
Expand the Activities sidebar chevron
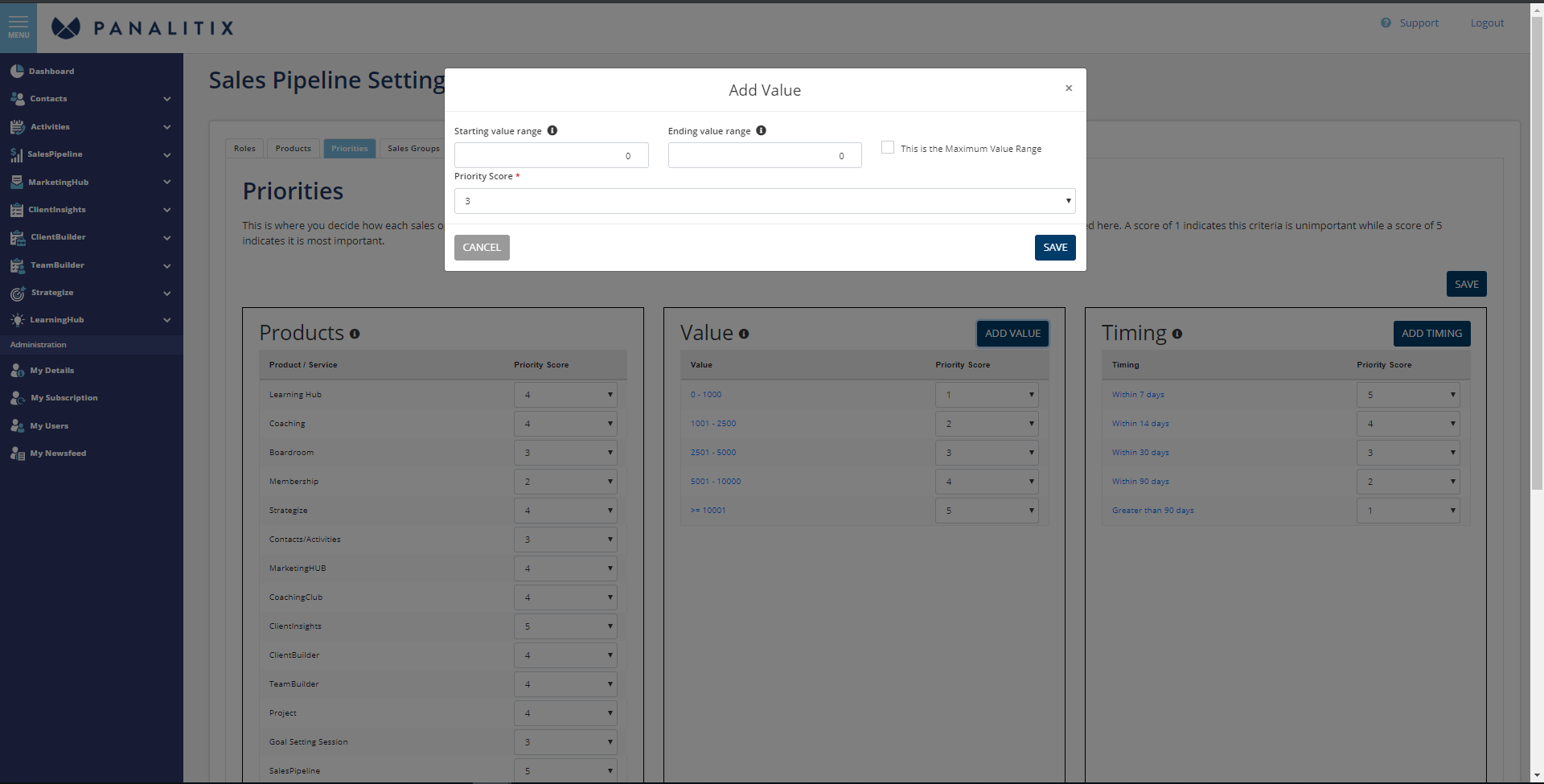tap(167, 127)
